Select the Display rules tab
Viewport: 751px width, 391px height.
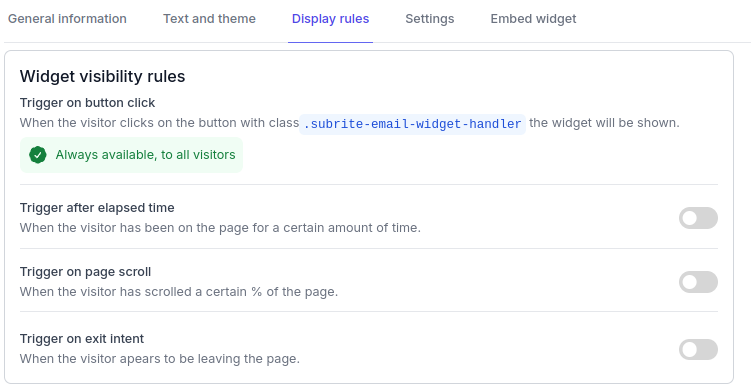tap(330, 19)
